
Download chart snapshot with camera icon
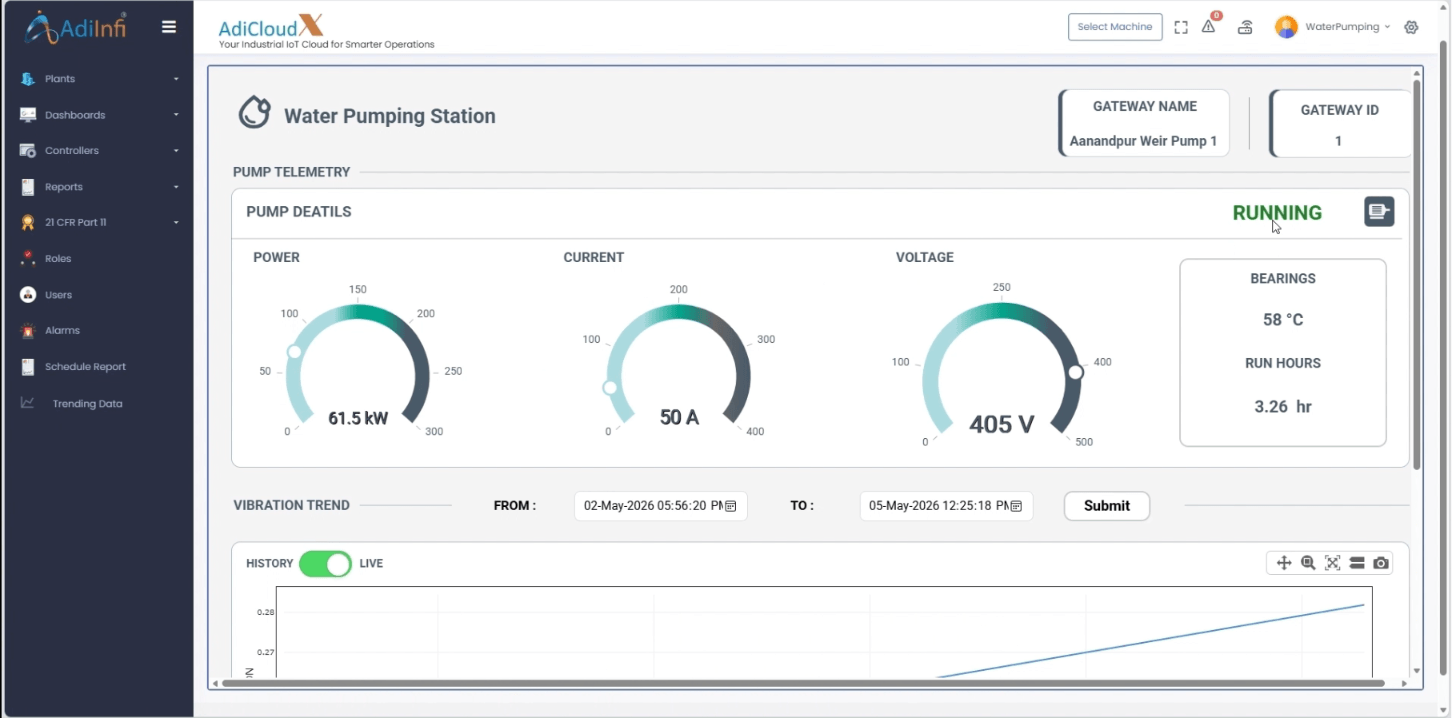(1381, 563)
